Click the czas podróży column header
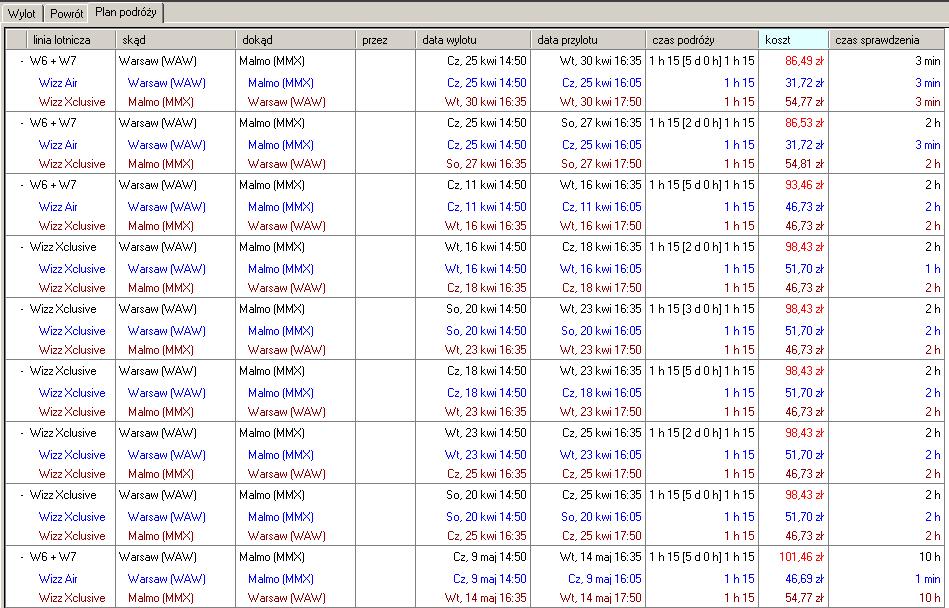The image size is (949, 608). [x=702, y=40]
